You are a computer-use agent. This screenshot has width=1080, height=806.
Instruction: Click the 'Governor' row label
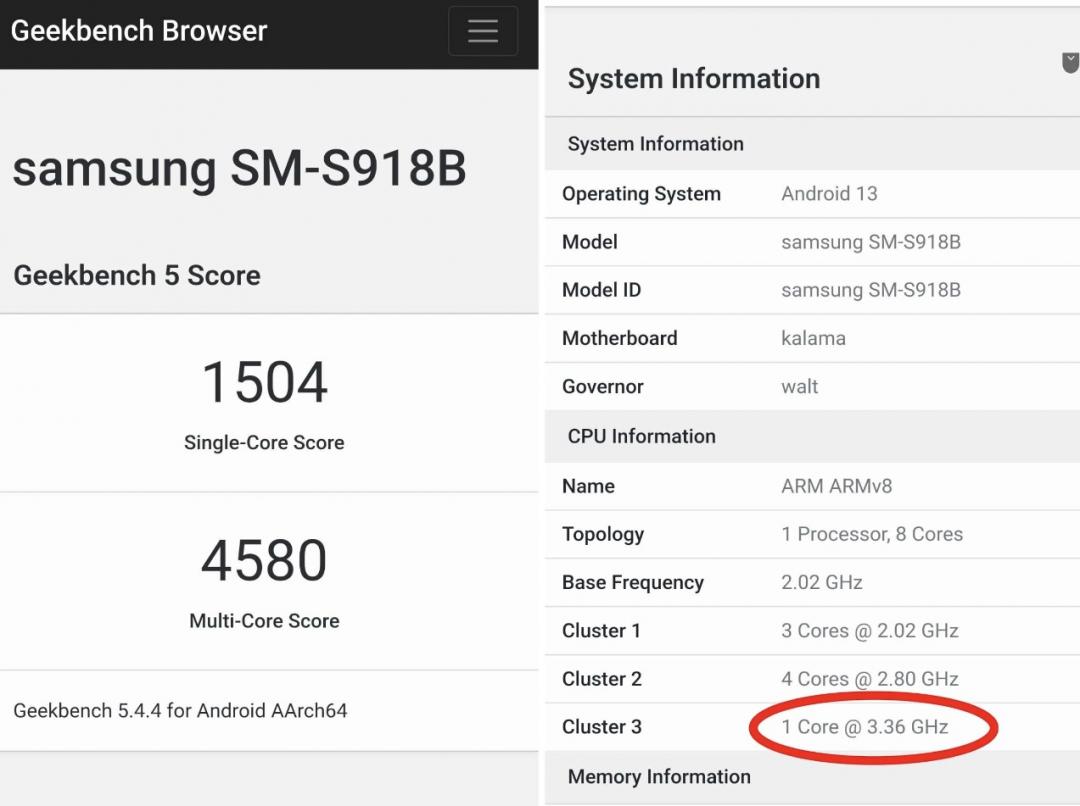(603, 386)
